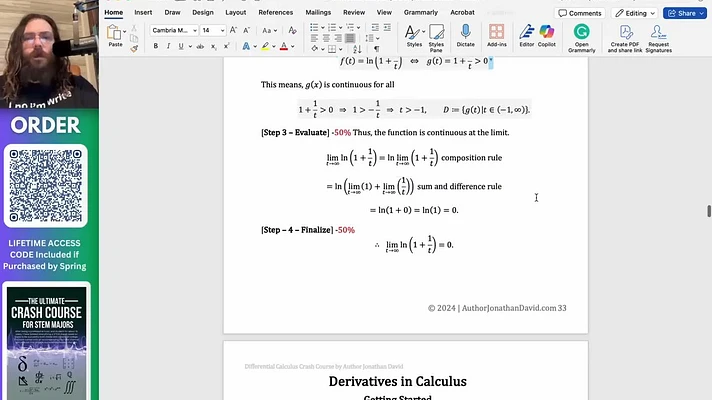Switch to the Layout tab
712x400 pixels.
(x=236, y=13)
